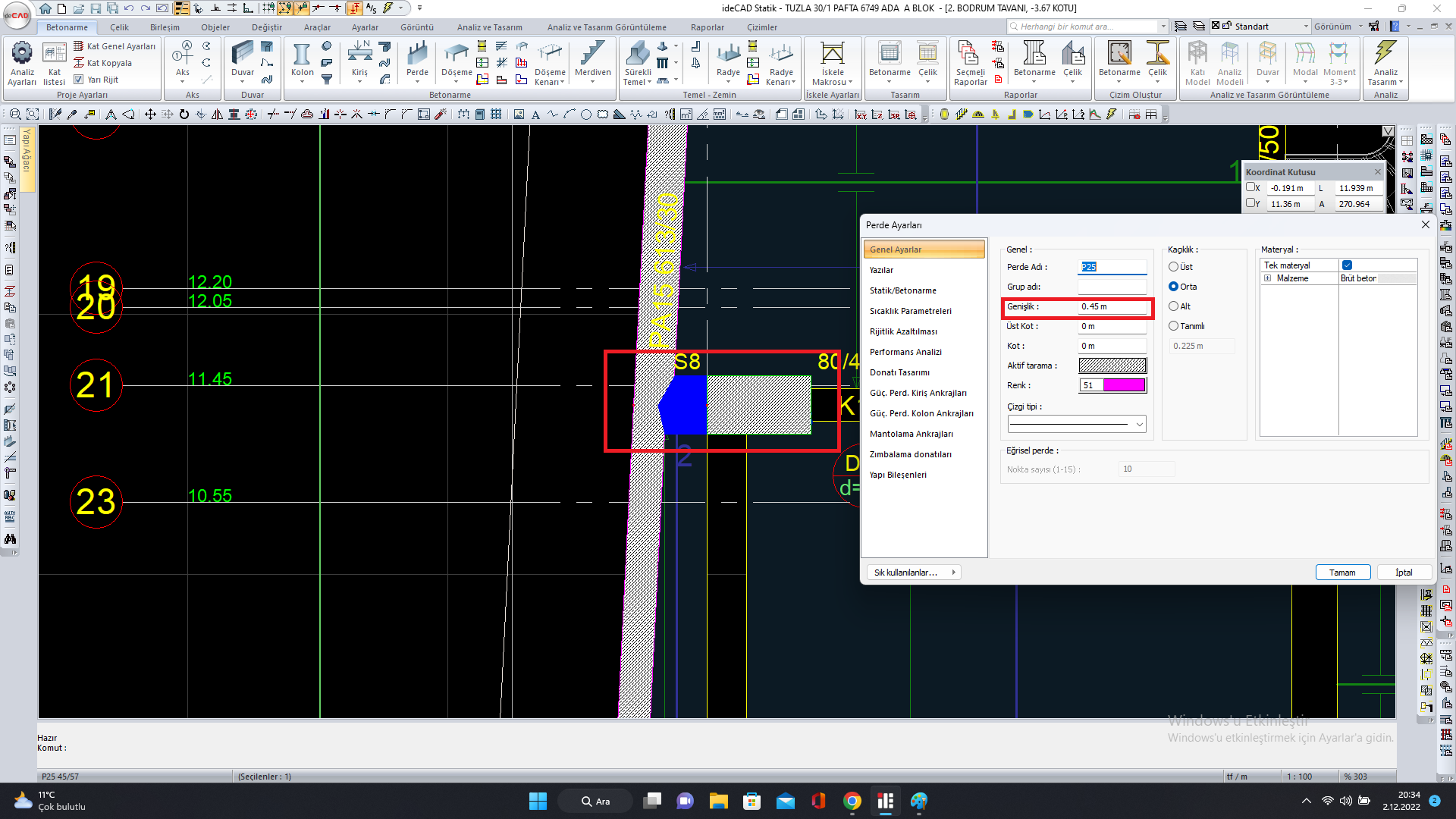Image resolution: width=1456 pixels, height=819 pixels.
Task: Select the Merdiven tool
Action: (x=592, y=61)
